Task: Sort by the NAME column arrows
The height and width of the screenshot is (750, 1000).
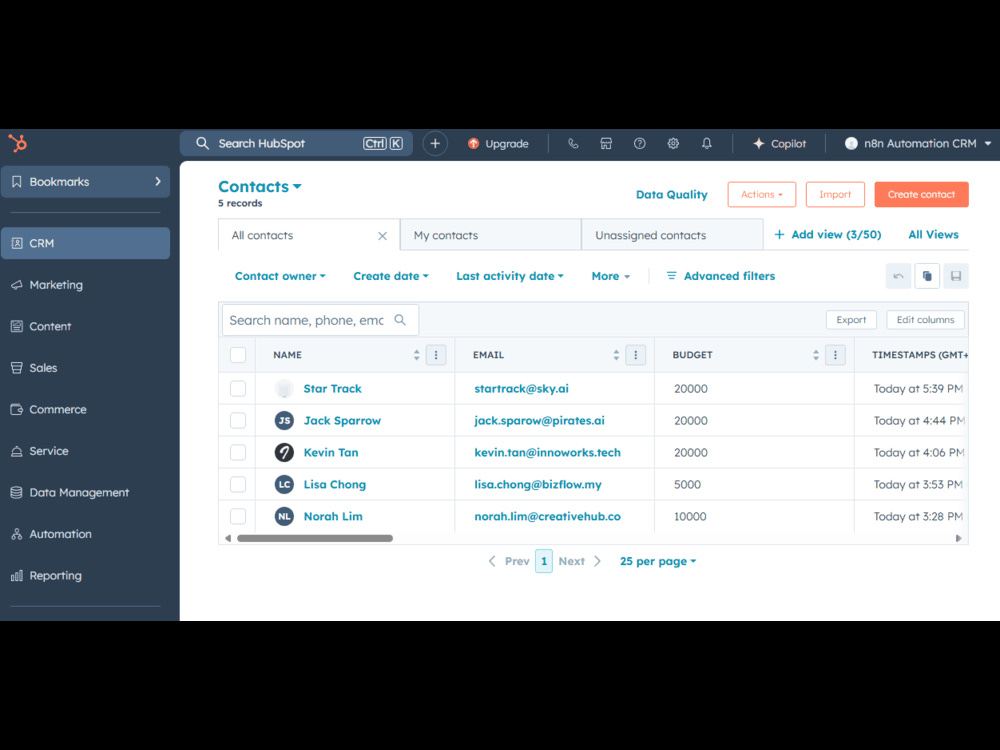Action: point(416,355)
